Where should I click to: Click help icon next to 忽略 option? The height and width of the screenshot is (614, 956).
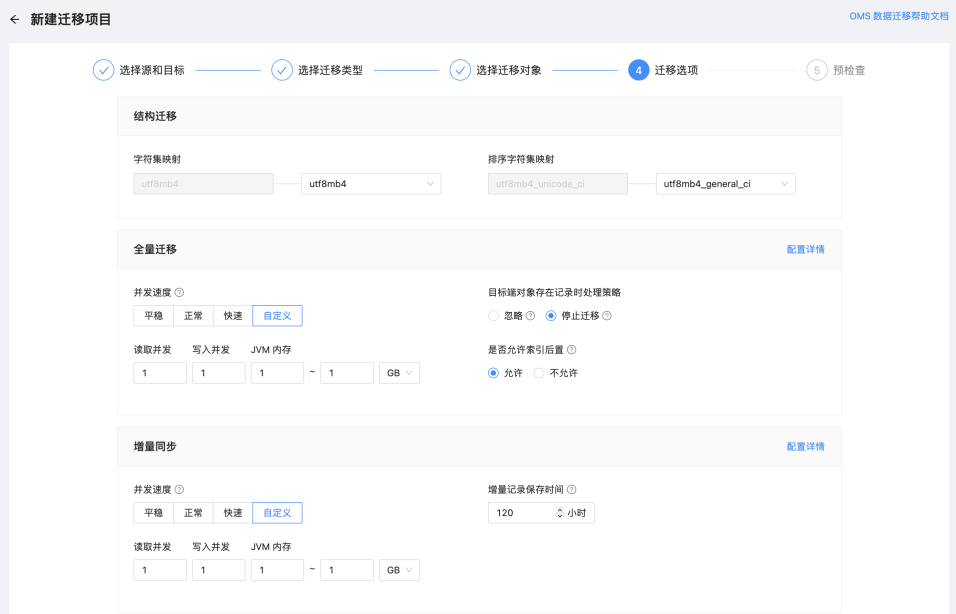(x=530, y=316)
